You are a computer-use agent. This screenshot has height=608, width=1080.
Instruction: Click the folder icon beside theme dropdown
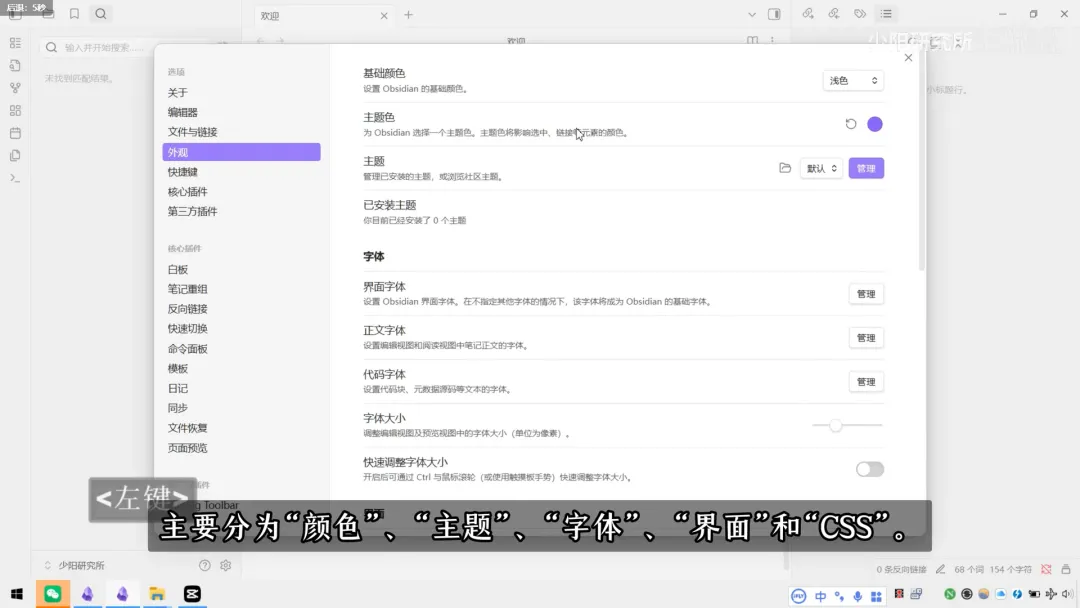(x=785, y=168)
